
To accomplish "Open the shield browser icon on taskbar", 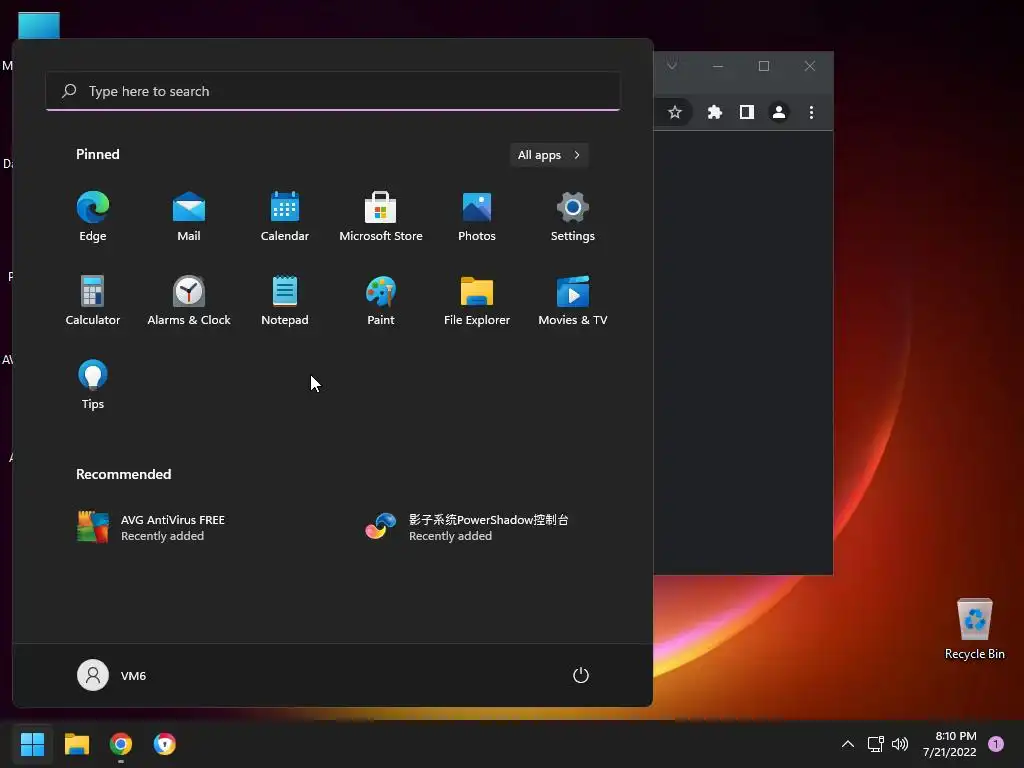I will tap(165, 744).
